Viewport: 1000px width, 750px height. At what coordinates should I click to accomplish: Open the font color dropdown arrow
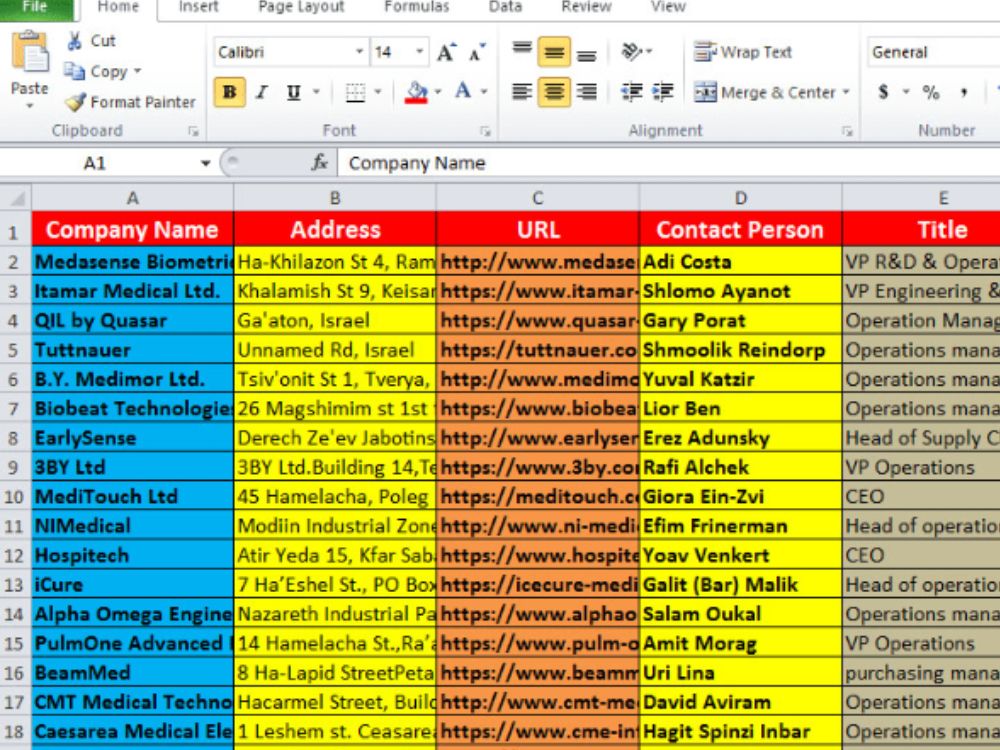tap(484, 92)
